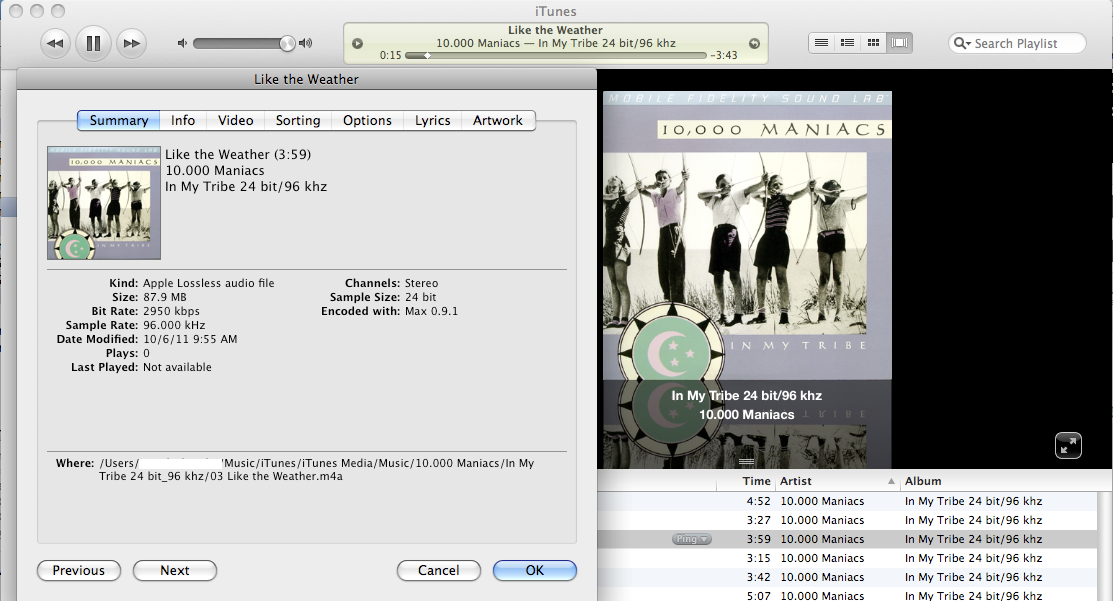Open the Artwork tab
The height and width of the screenshot is (601, 1113).
click(x=498, y=121)
